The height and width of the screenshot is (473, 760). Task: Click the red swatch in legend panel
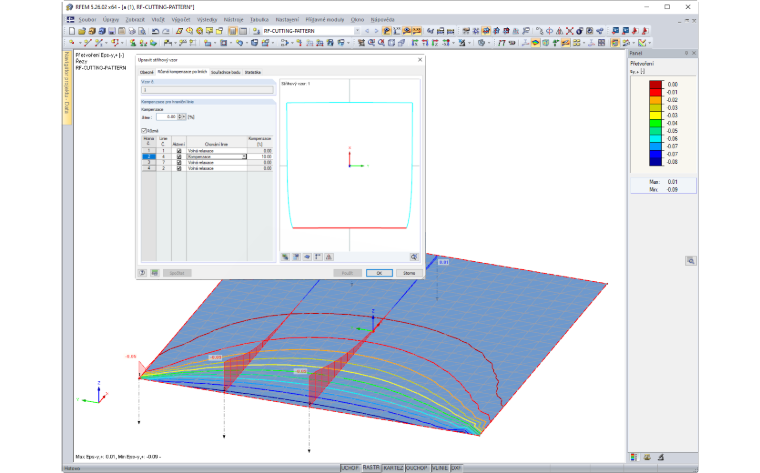(655, 92)
